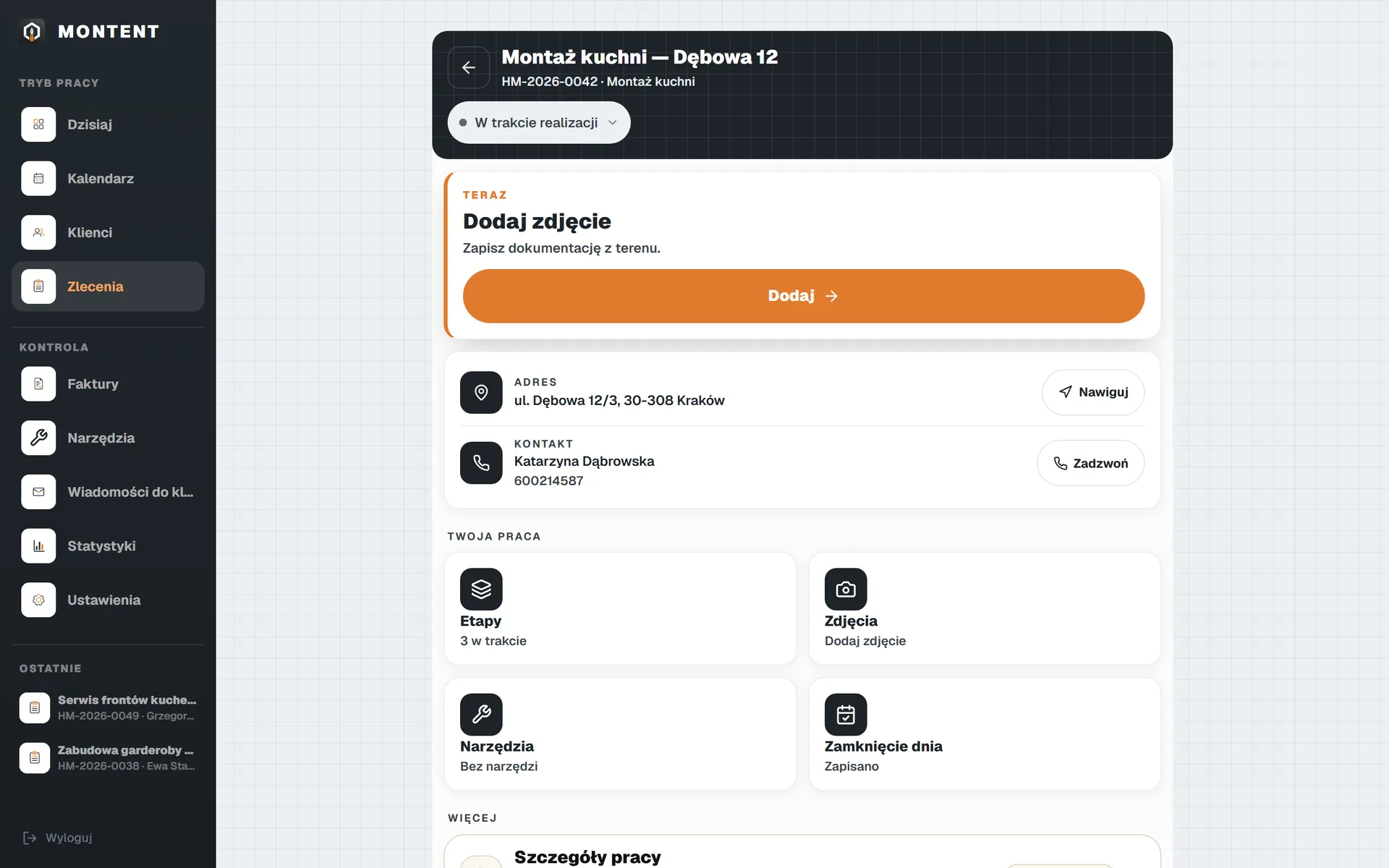Image resolution: width=1389 pixels, height=868 pixels.
Task: Select the Zlecenia clipboard icon
Action: (38, 286)
